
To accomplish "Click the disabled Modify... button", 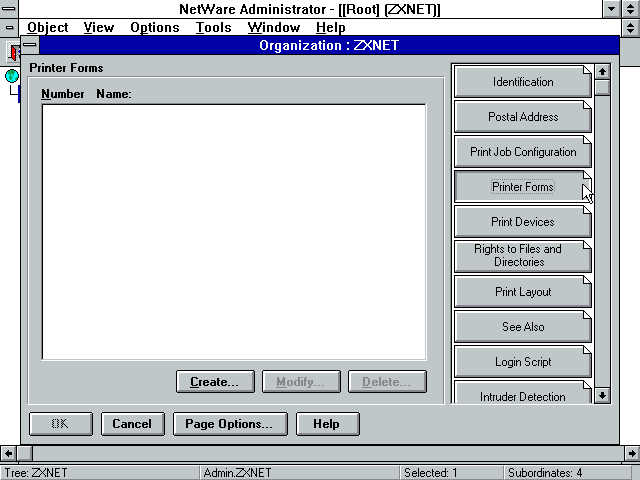I will 301,382.
